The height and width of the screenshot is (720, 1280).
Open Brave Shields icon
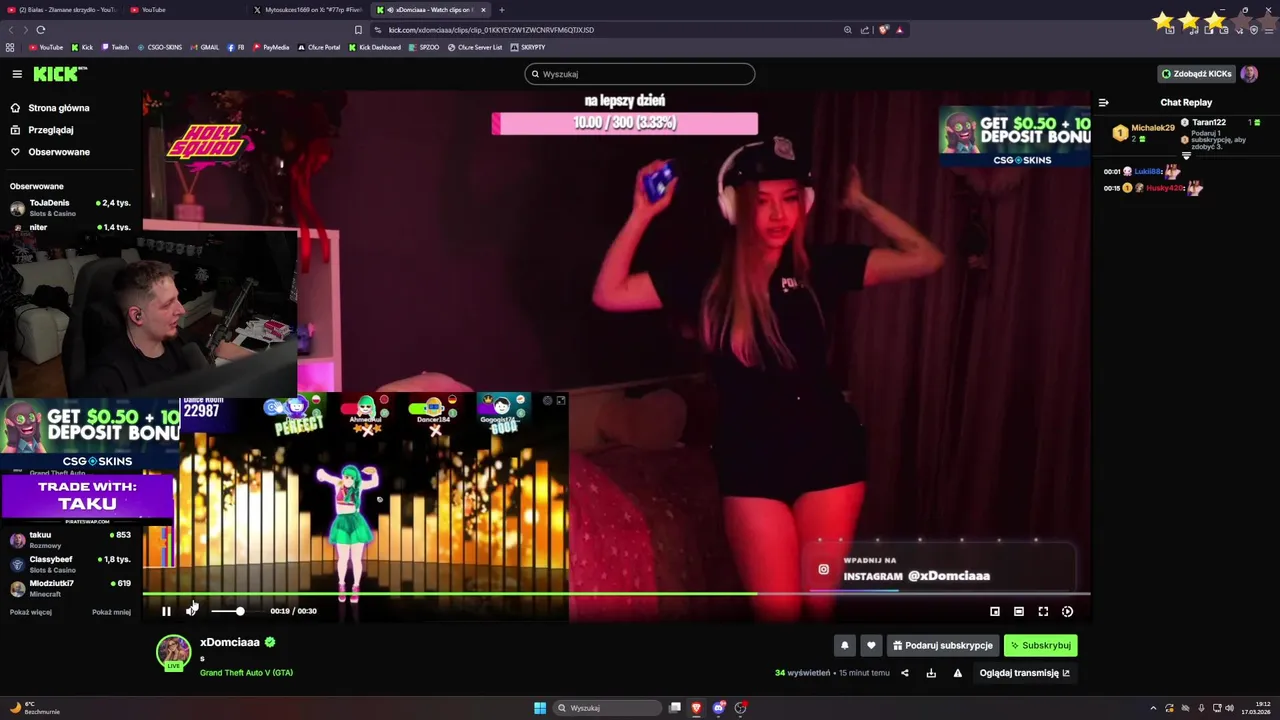click(884, 30)
